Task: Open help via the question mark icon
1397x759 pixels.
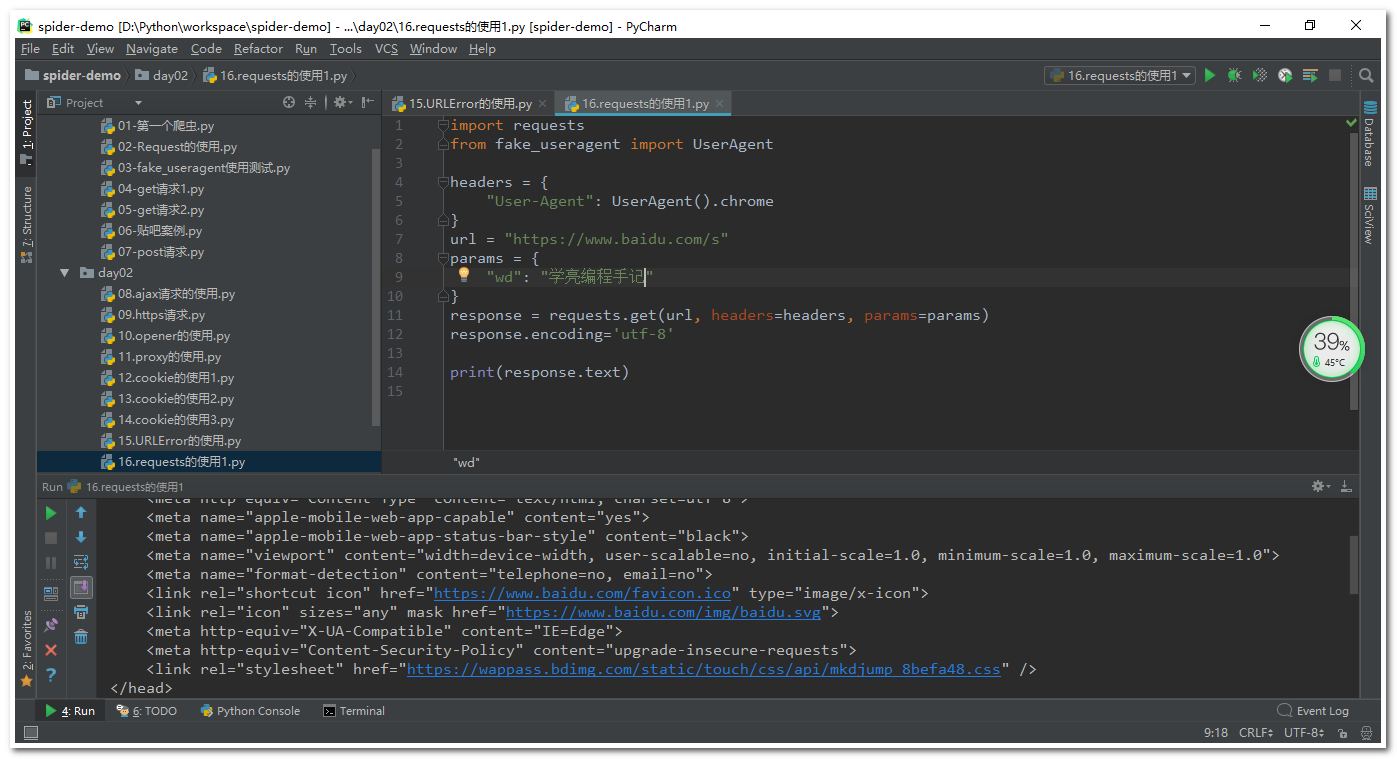Action: [51, 675]
